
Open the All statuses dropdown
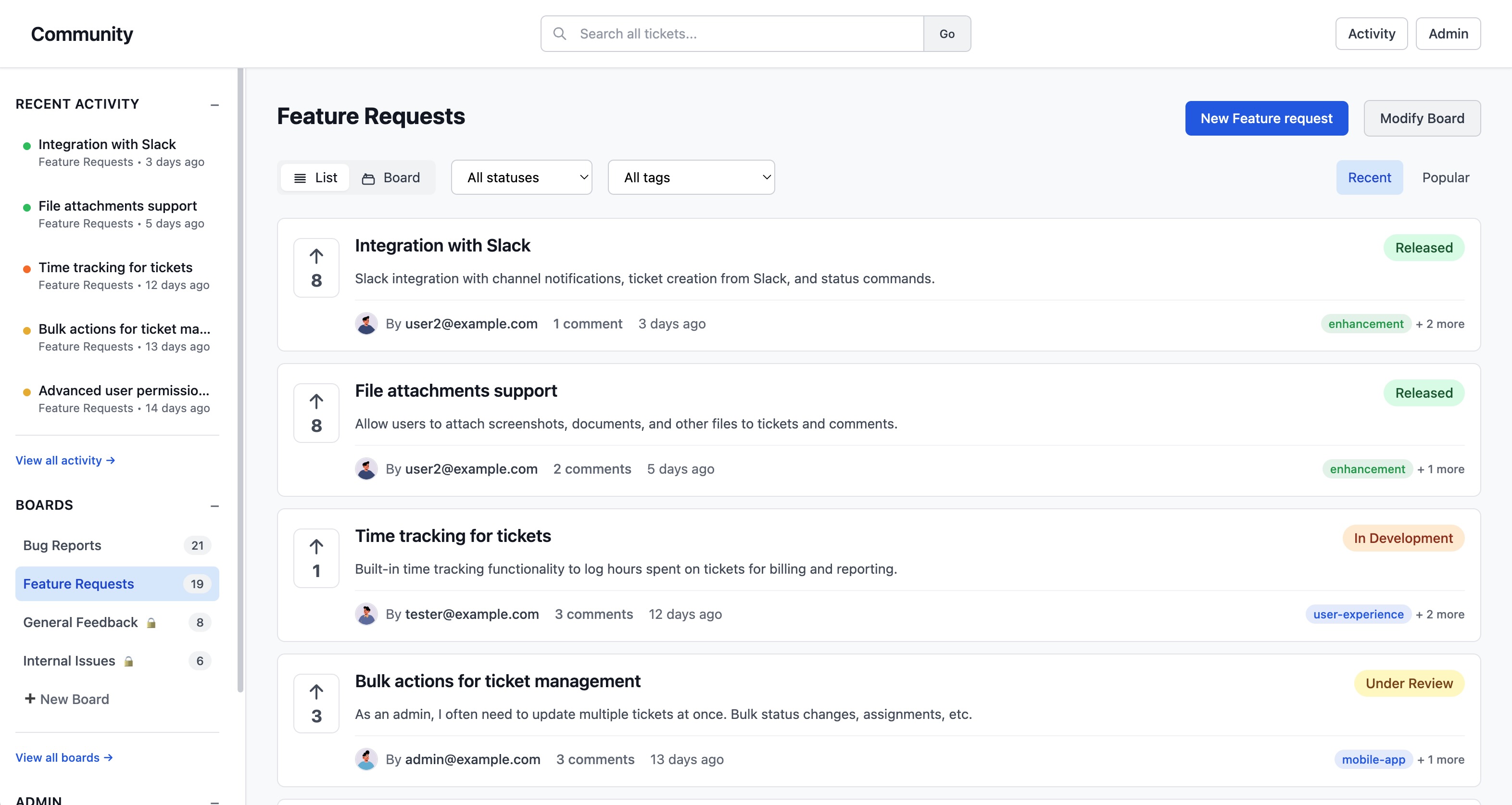(x=521, y=177)
